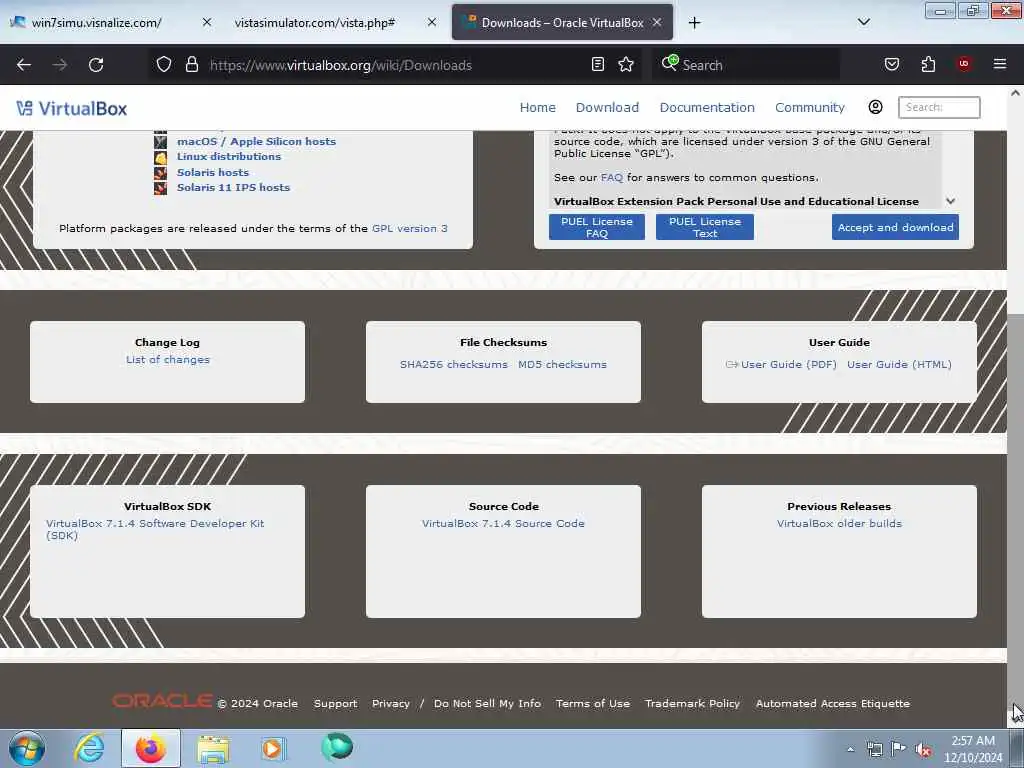This screenshot has width=1024, height=768.
Task: Open the shield tracking protection icon
Action: (164, 64)
